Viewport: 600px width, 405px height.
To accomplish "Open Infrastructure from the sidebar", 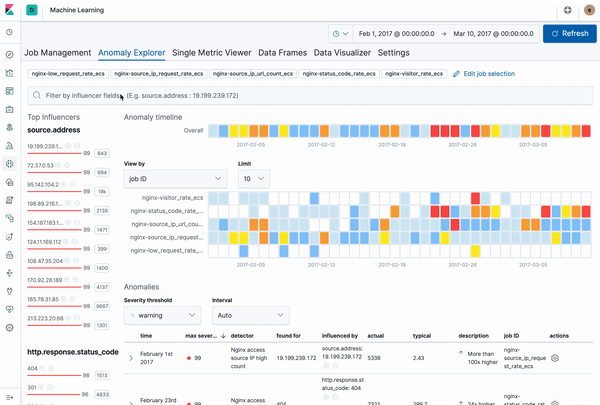I will (x=10, y=182).
